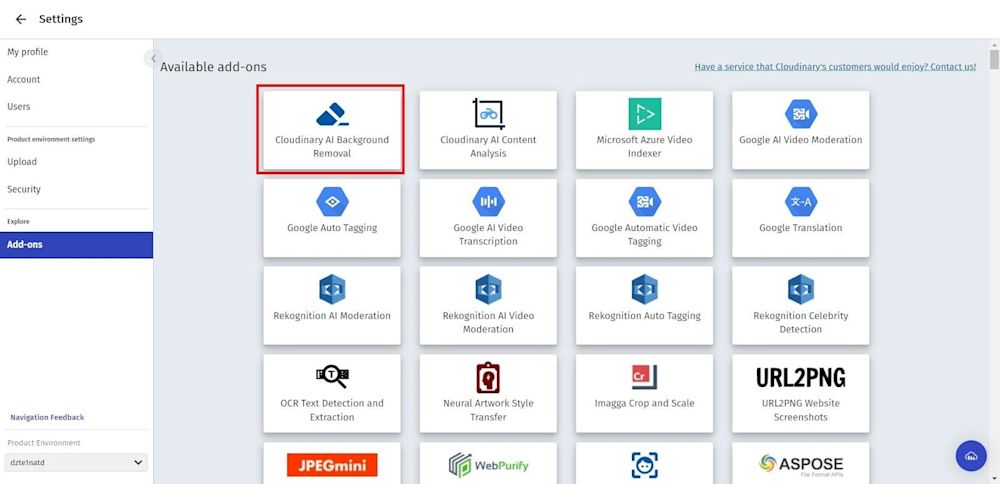The height and width of the screenshot is (484, 1000).
Task: Open the JPEGmini add-on card
Action: click(x=332, y=464)
